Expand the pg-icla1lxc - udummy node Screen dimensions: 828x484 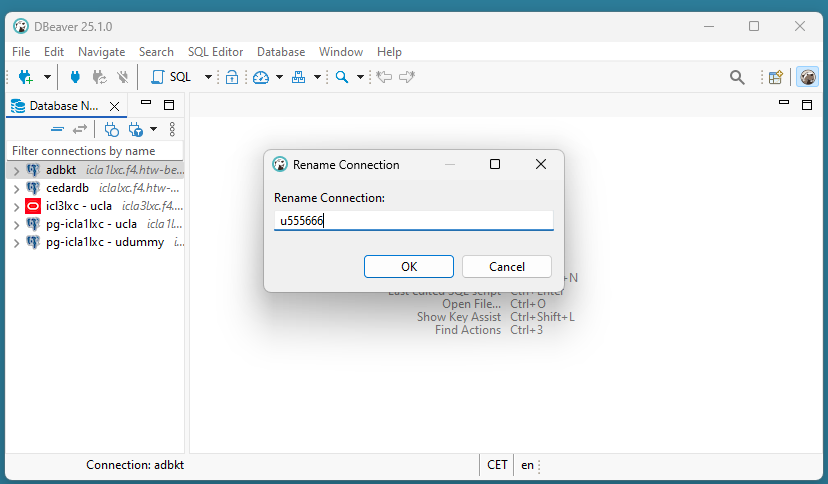click(16, 243)
